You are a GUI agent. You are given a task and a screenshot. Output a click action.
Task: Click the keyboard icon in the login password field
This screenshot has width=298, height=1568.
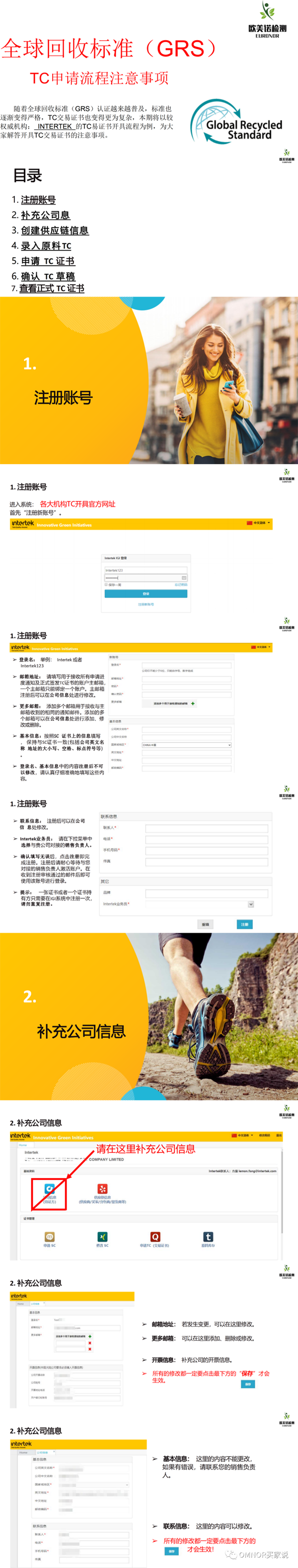(184, 578)
